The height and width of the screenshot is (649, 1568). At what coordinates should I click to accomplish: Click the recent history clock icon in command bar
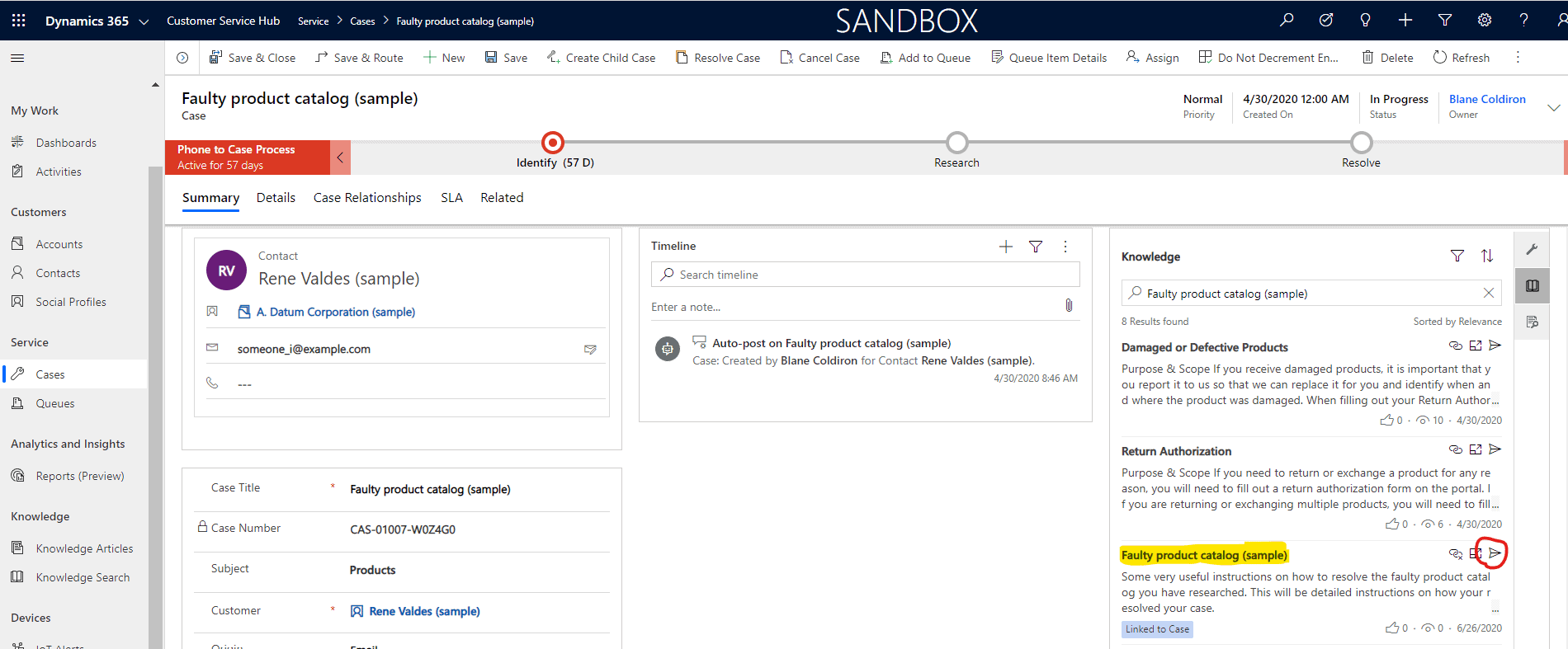(182, 58)
